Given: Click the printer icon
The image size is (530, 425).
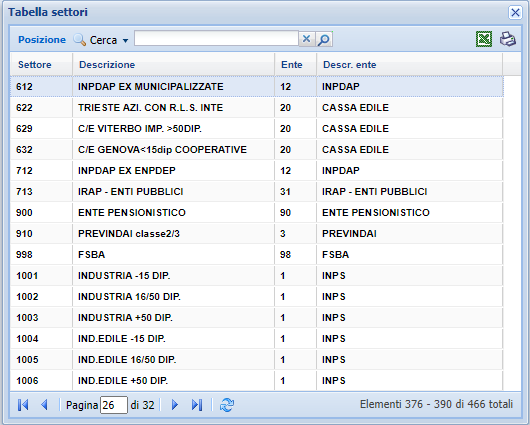Looking at the screenshot, I should click(x=507, y=39).
